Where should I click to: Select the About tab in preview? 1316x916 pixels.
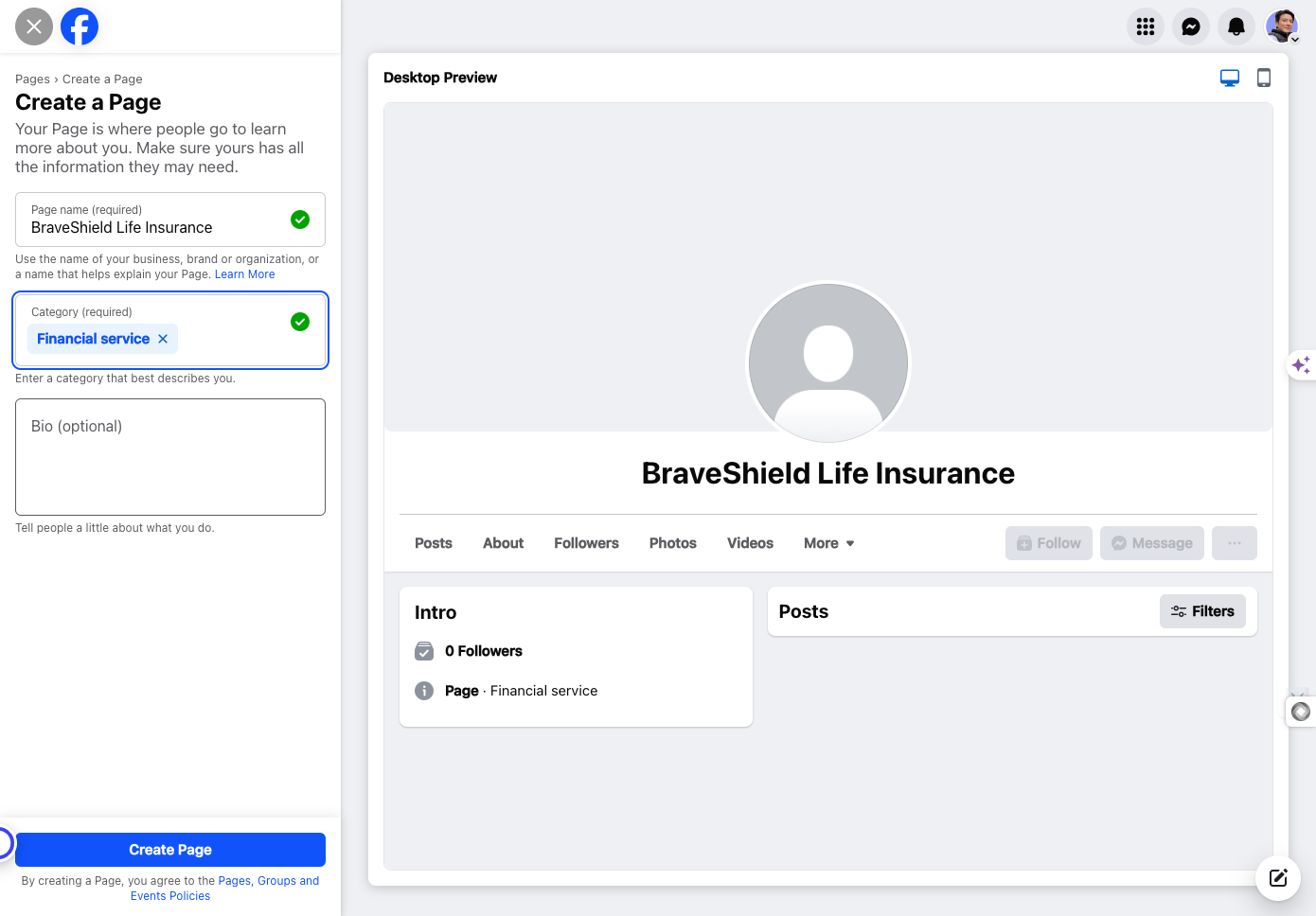(503, 543)
